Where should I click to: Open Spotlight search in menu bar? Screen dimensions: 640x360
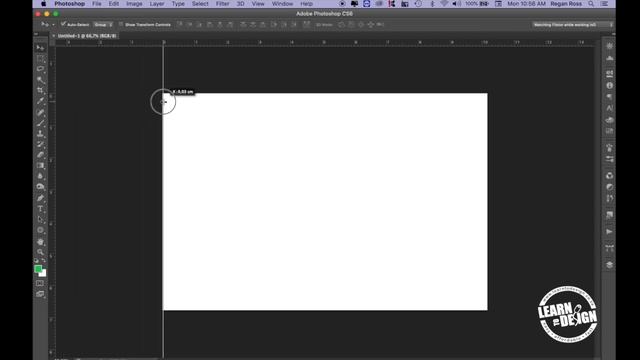(591, 4)
